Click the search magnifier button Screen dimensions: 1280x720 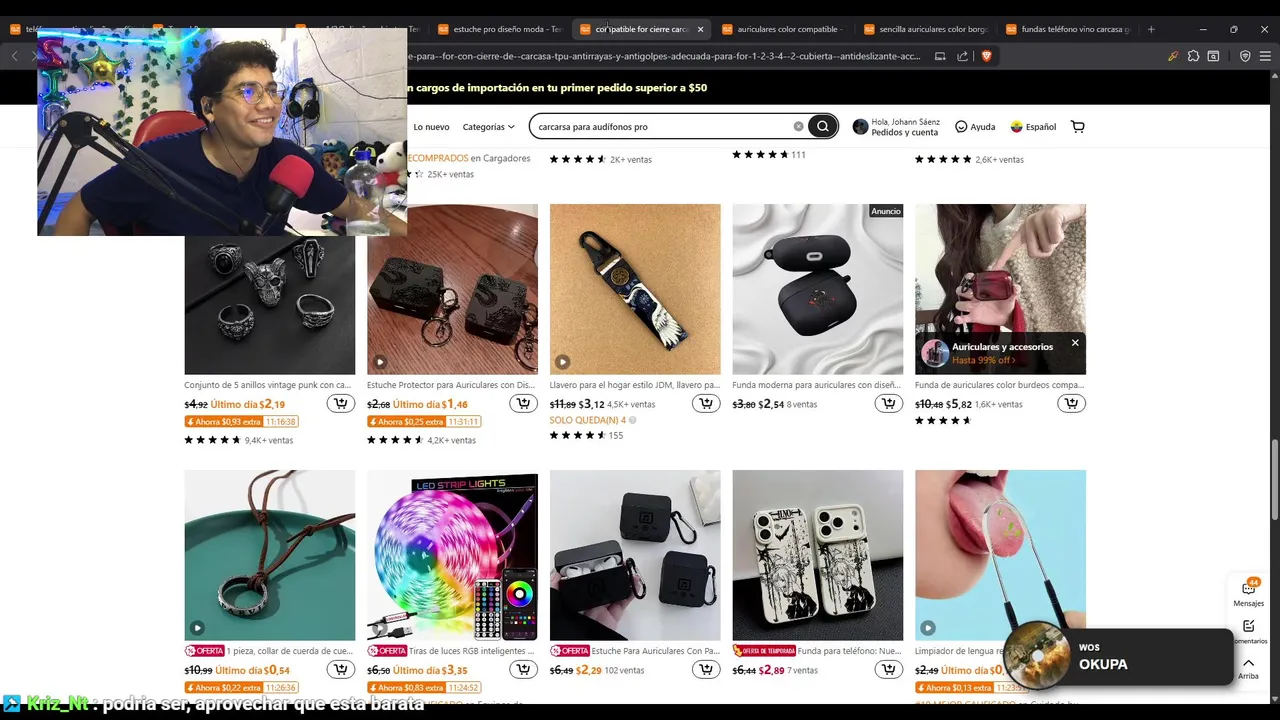click(822, 126)
